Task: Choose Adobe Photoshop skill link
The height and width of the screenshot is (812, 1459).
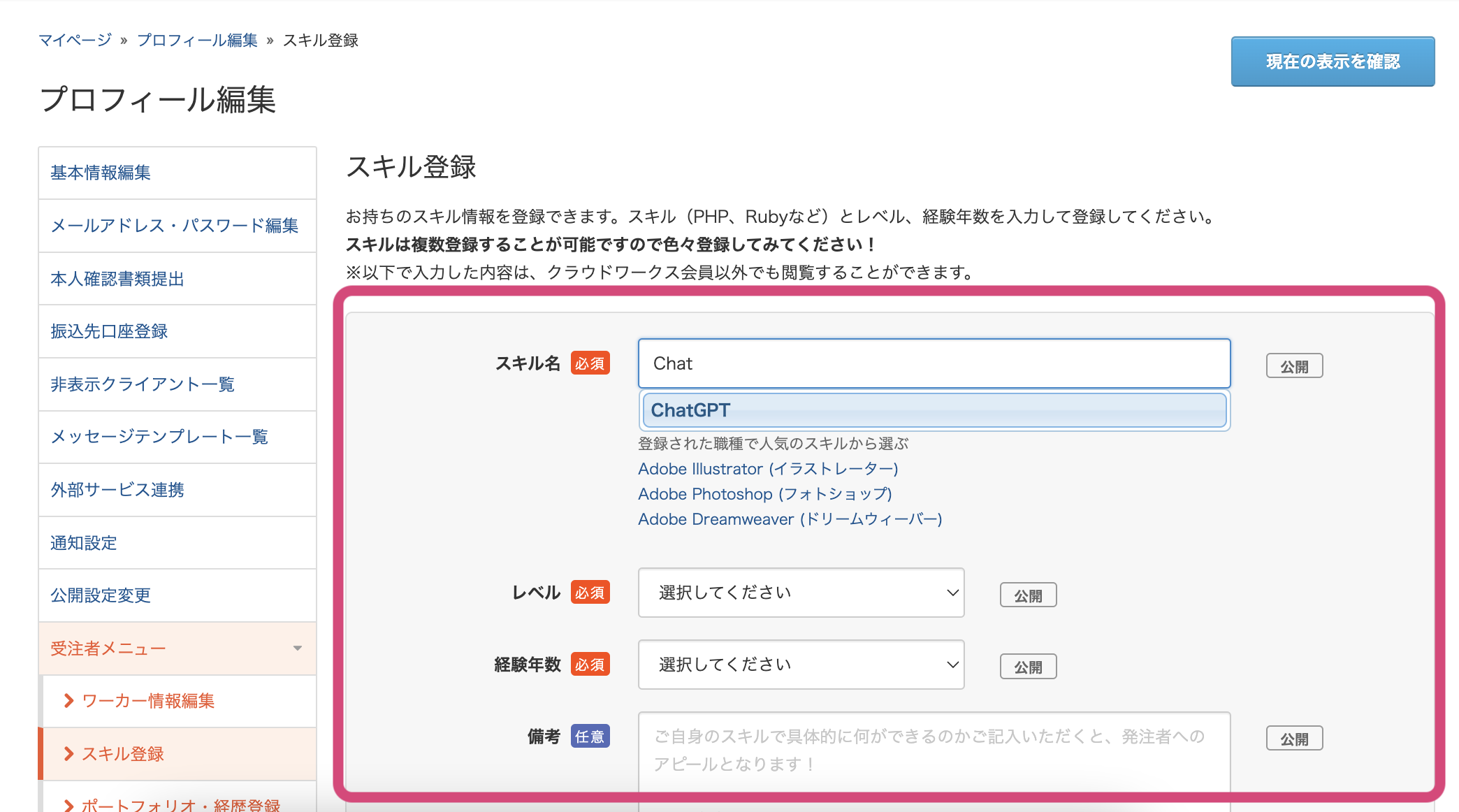Action: (764, 494)
